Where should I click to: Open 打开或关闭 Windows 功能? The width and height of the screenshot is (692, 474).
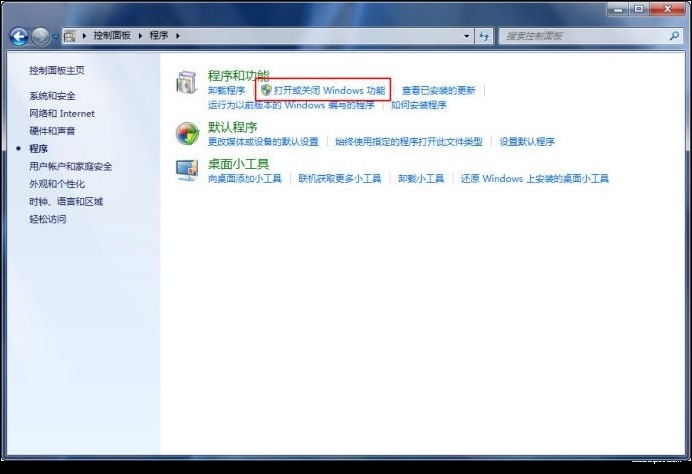coord(330,90)
